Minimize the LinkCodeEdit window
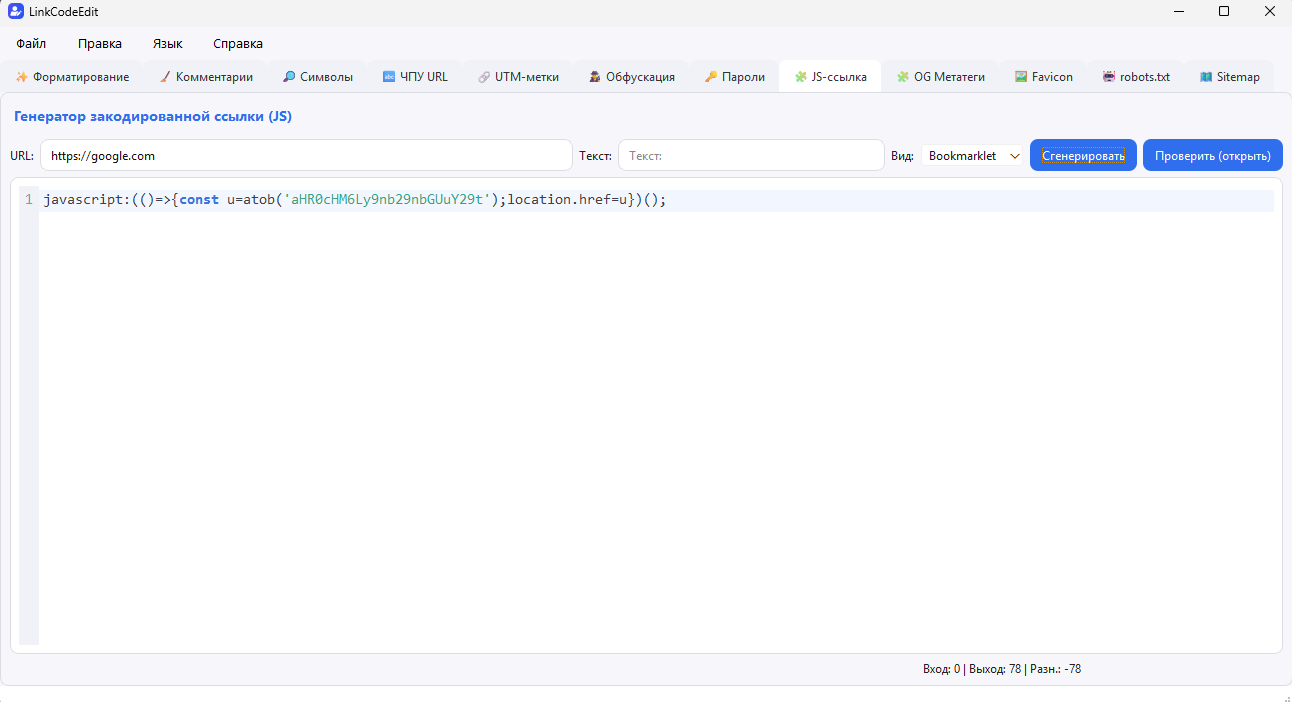Image resolution: width=1292 pixels, height=702 pixels. (x=1178, y=12)
